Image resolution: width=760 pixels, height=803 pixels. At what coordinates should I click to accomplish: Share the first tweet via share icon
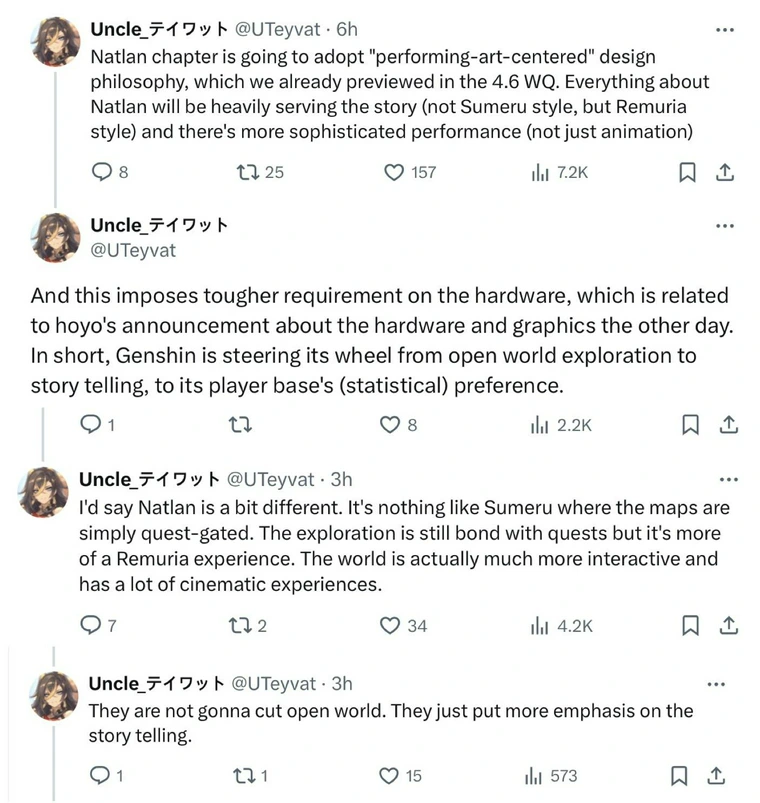coord(725,172)
